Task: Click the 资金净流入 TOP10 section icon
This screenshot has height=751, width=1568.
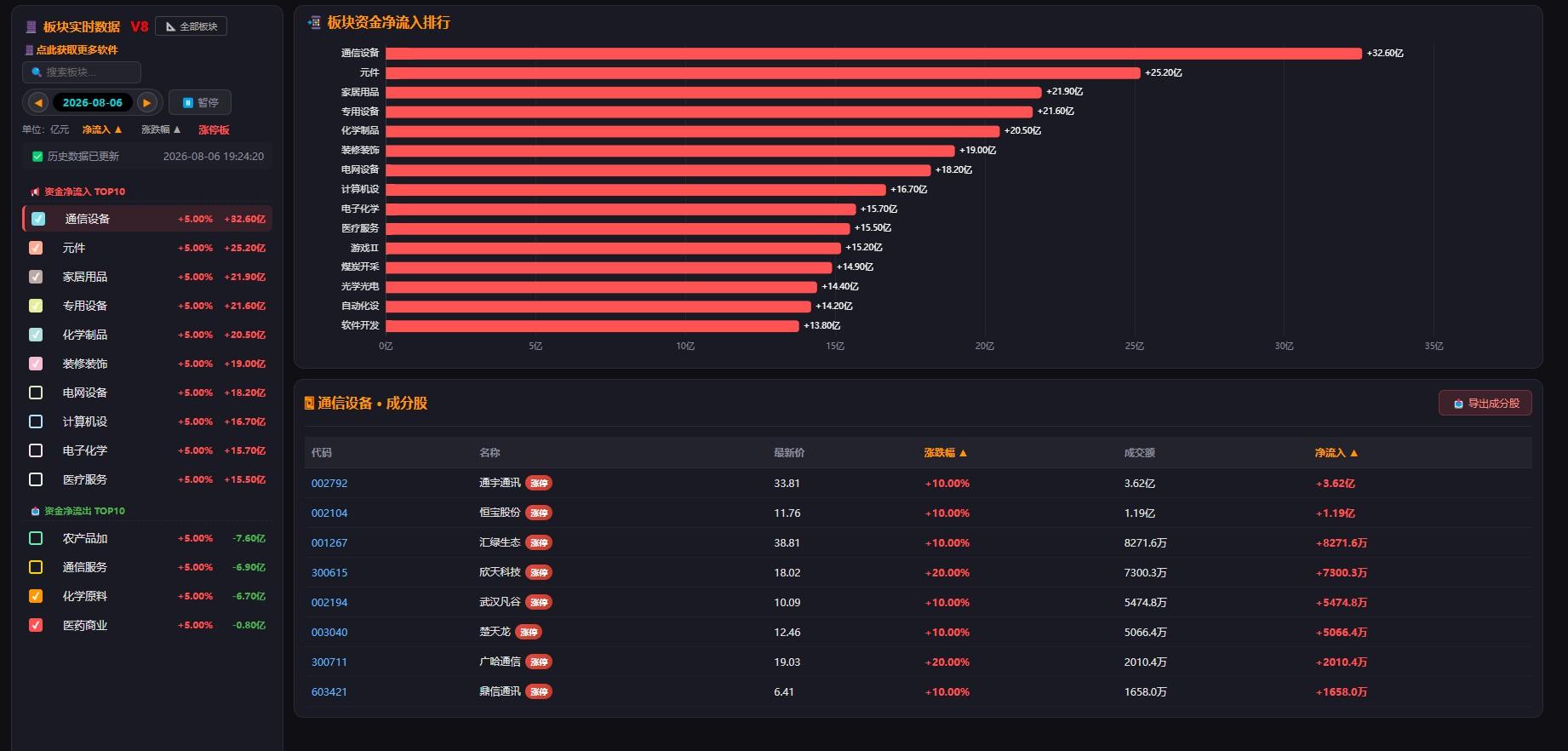Action: tap(35, 192)
